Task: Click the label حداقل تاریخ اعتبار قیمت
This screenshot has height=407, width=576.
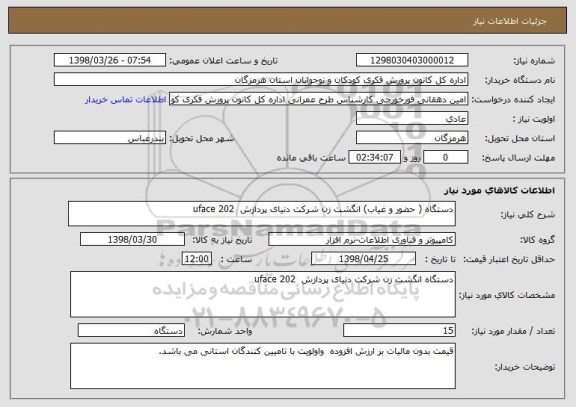Action: [509, 259]
